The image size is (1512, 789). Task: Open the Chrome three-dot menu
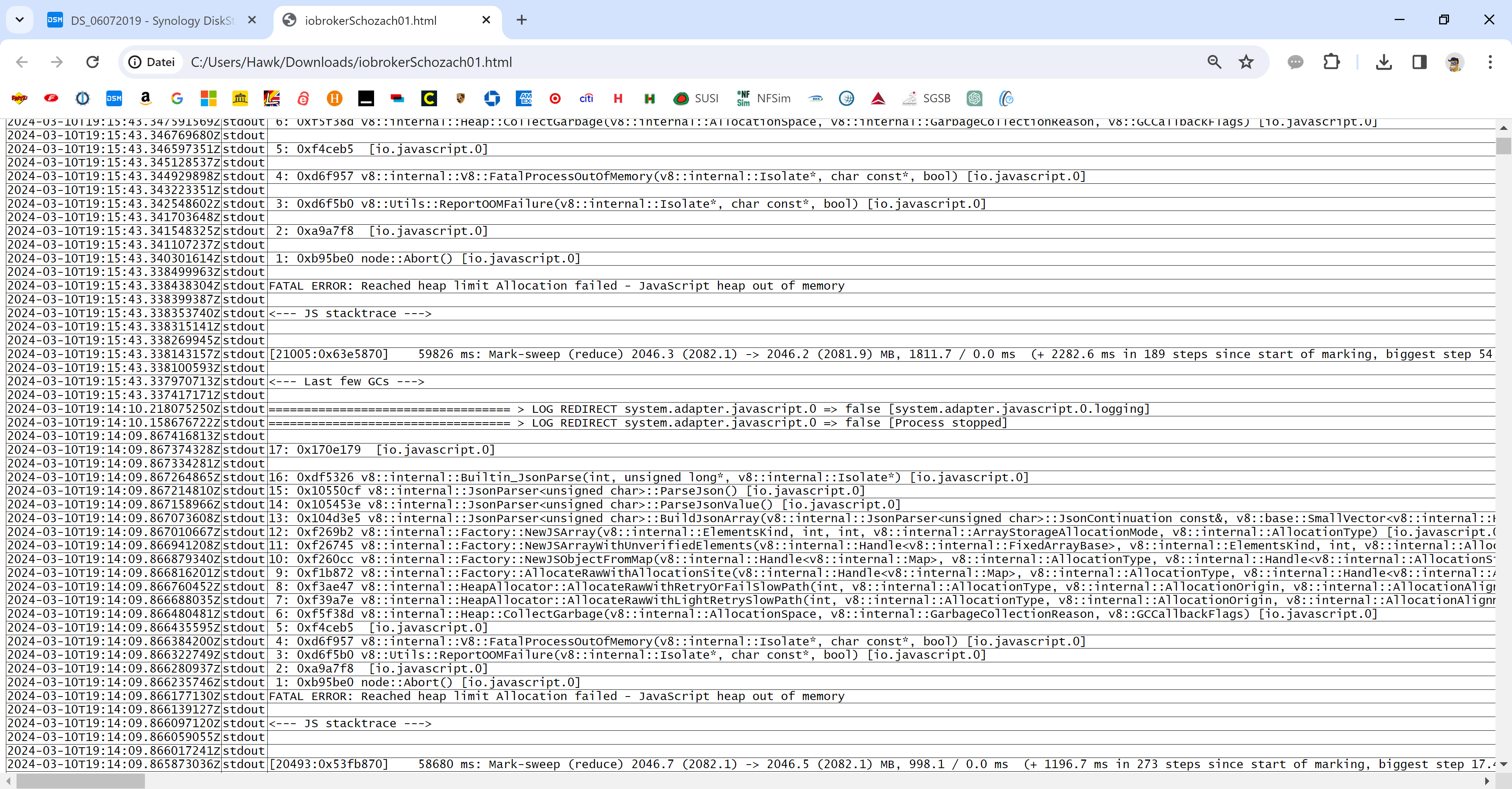[x=1491, y=62]
